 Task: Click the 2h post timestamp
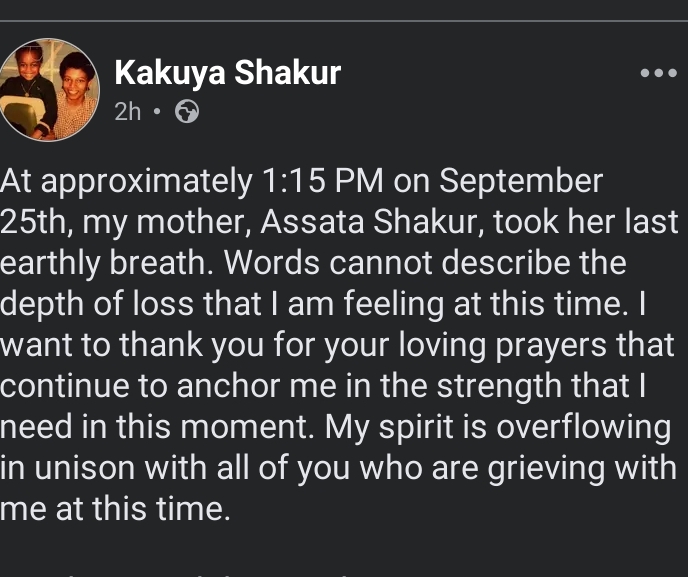[128, 112]
